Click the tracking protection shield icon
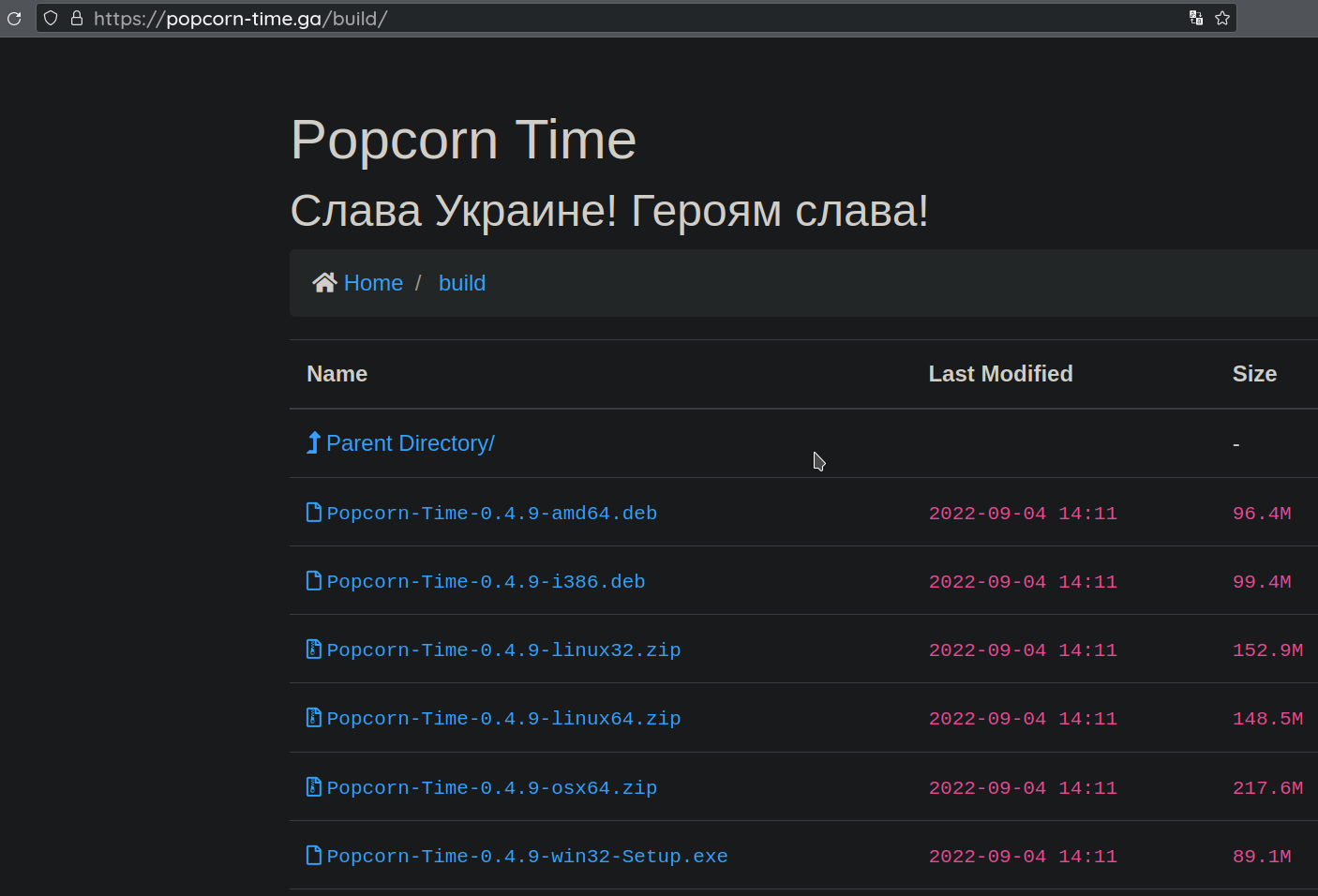 [x=52, y=18]
